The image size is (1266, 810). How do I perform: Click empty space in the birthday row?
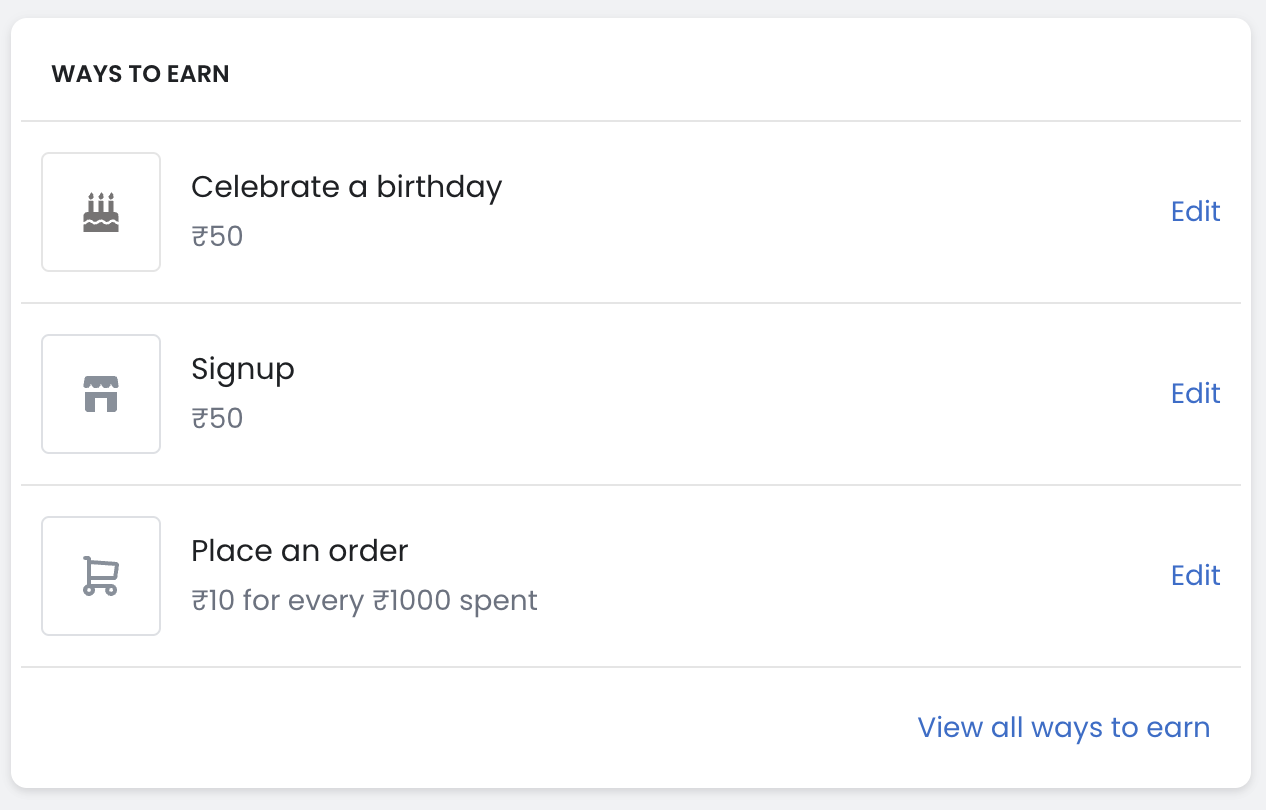pyautogui.click(x=800, y=212)
